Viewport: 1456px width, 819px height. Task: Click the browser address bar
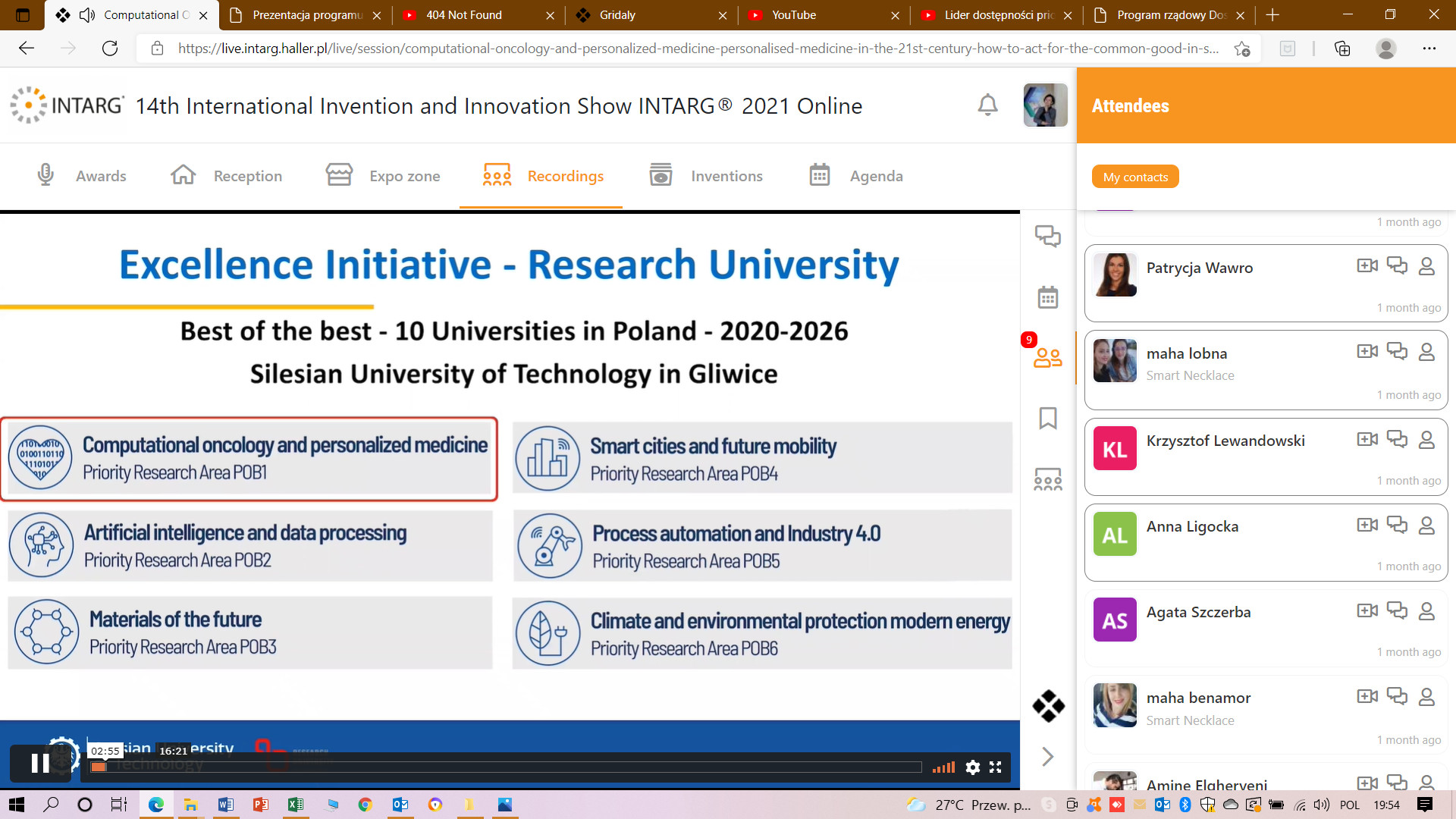pos(698,49)
